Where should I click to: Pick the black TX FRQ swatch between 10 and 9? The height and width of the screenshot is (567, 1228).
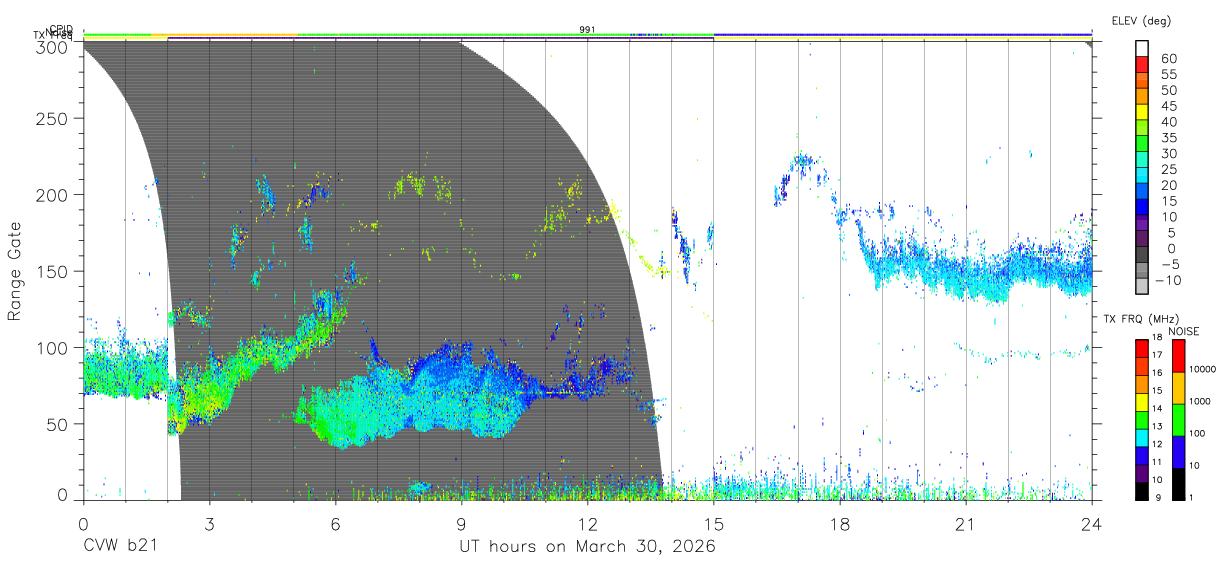(1142, 490)
